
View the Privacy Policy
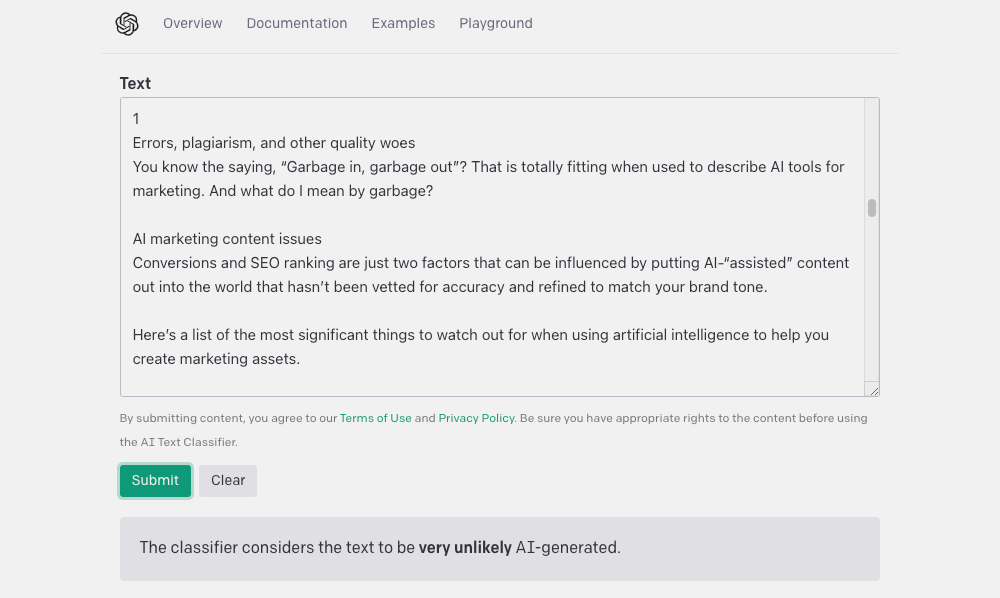476,418
